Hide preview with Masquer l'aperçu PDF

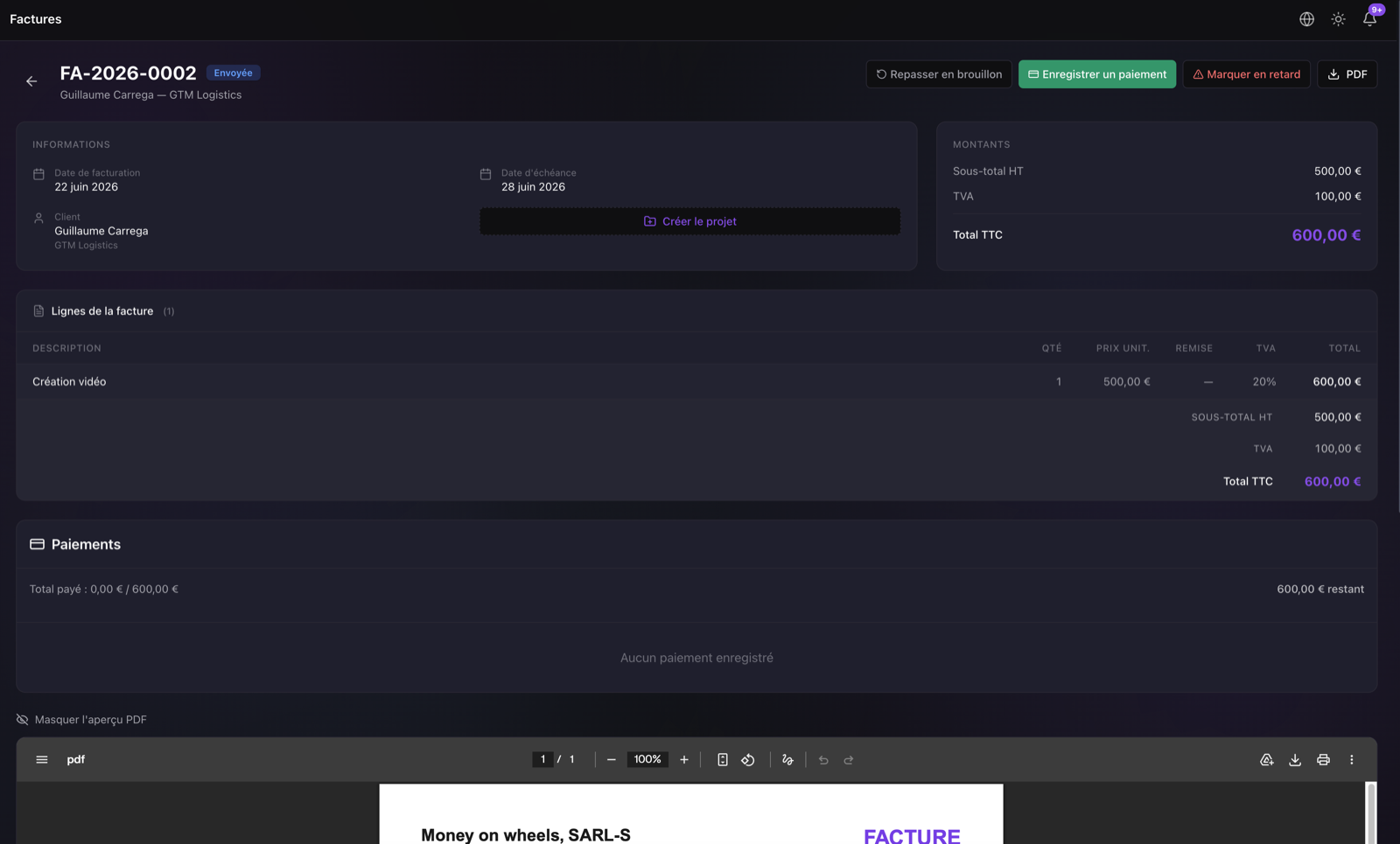pyautogui.click(x=81, y=720)
